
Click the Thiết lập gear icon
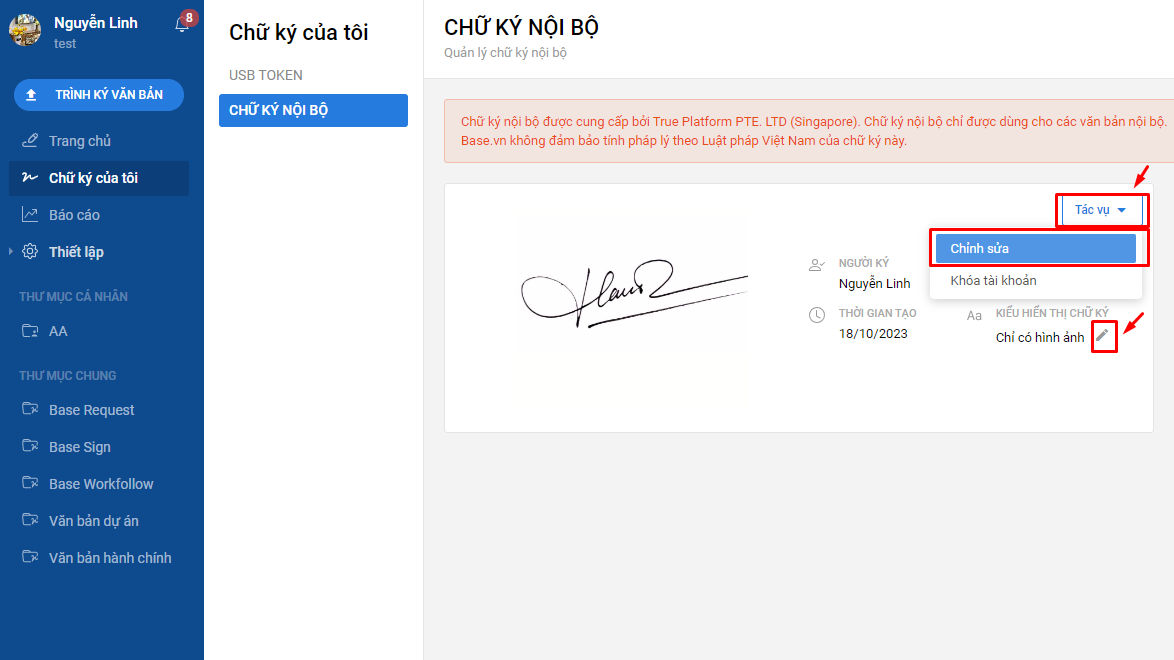pyautogui.click(x=30, y=252)
